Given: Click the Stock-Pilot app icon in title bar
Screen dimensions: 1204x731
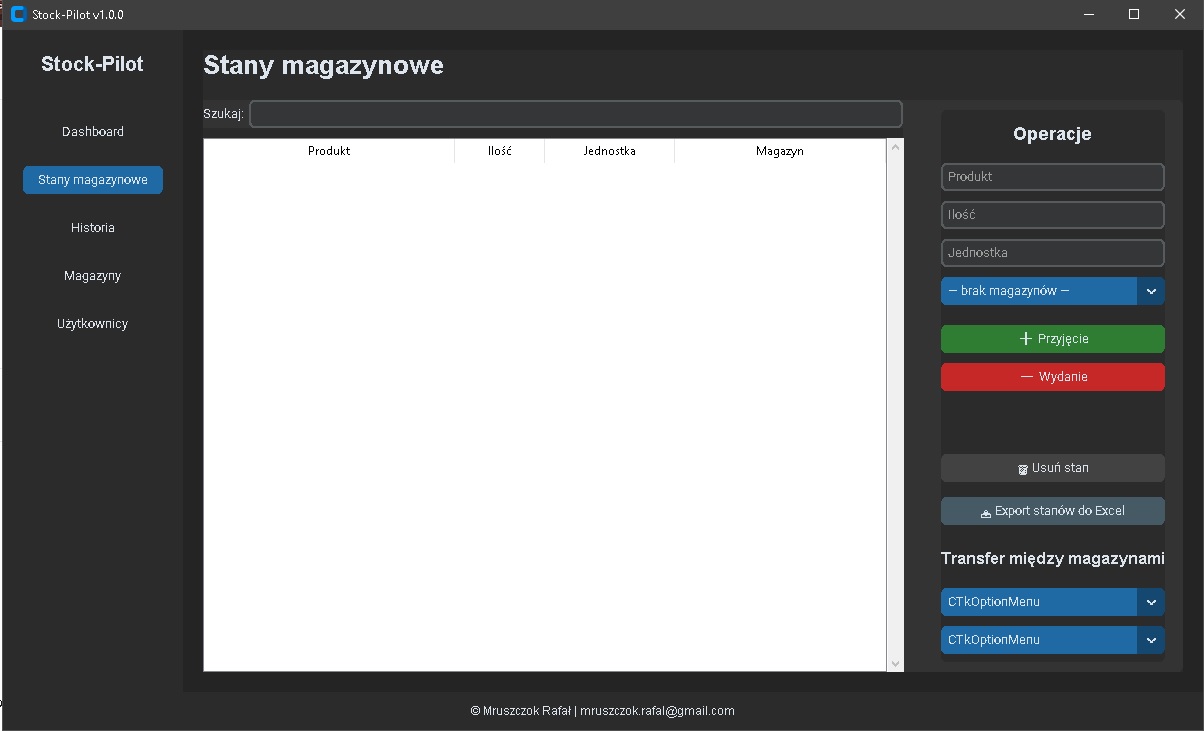Looking at the screenshot, I should tap(17, 14).
